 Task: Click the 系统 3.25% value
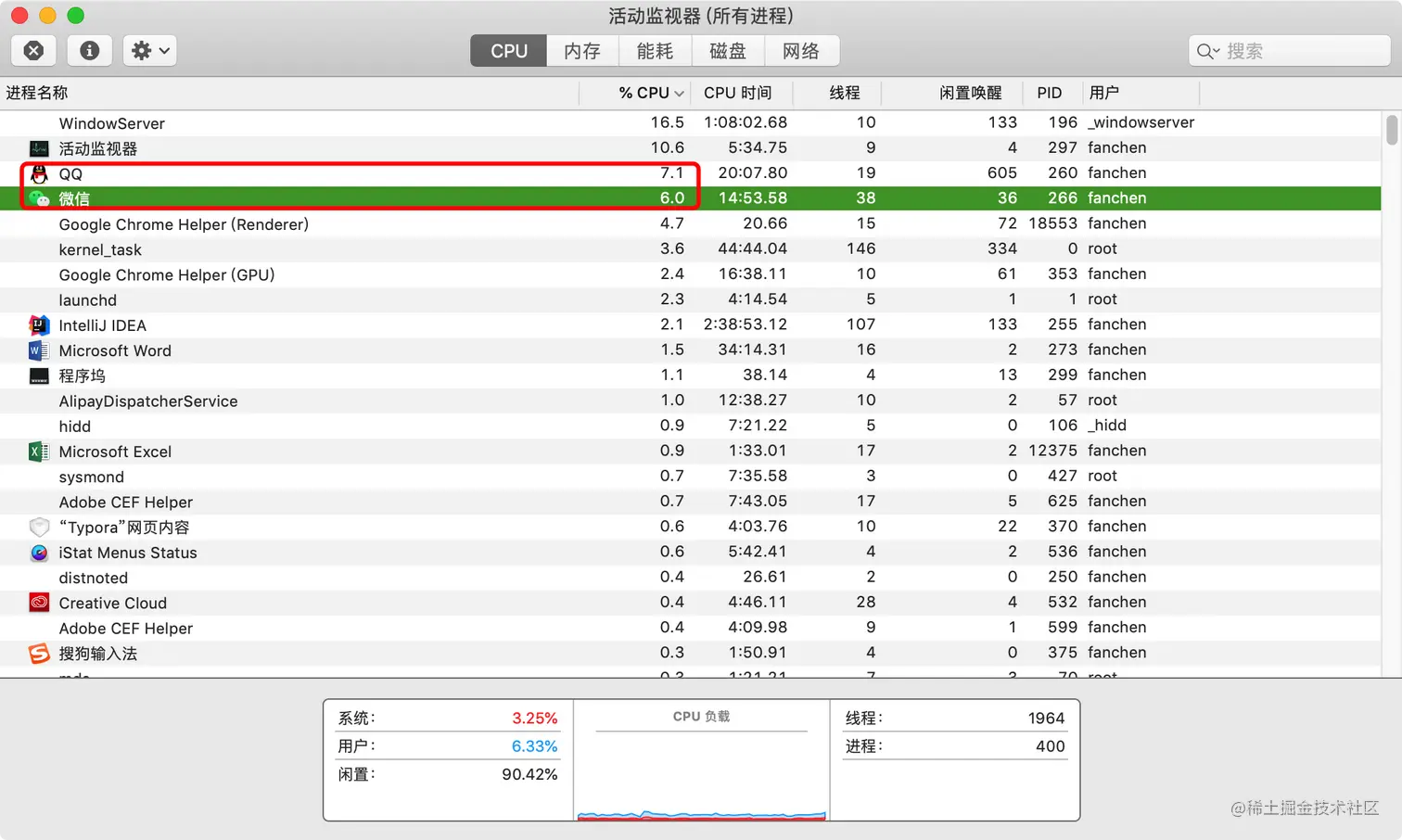[x=534, y=719]
